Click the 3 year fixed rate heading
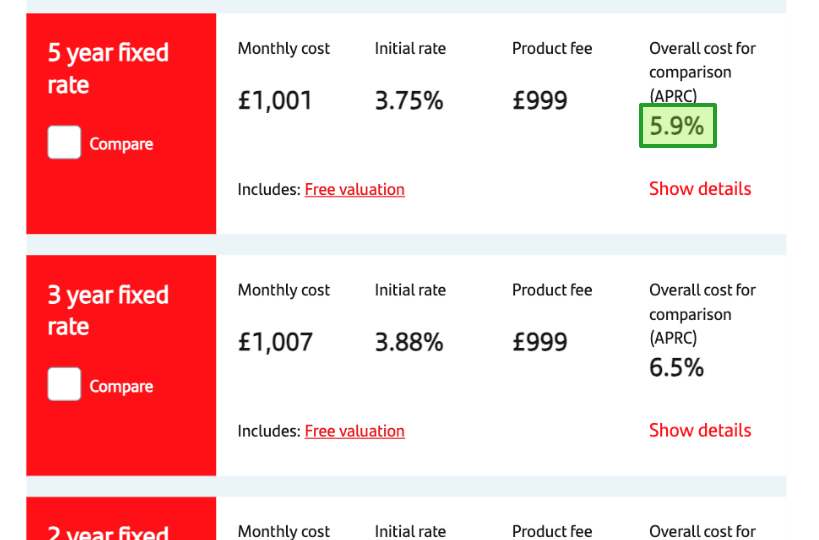Screen dimensions: 819x540 [x=108, y=310]
